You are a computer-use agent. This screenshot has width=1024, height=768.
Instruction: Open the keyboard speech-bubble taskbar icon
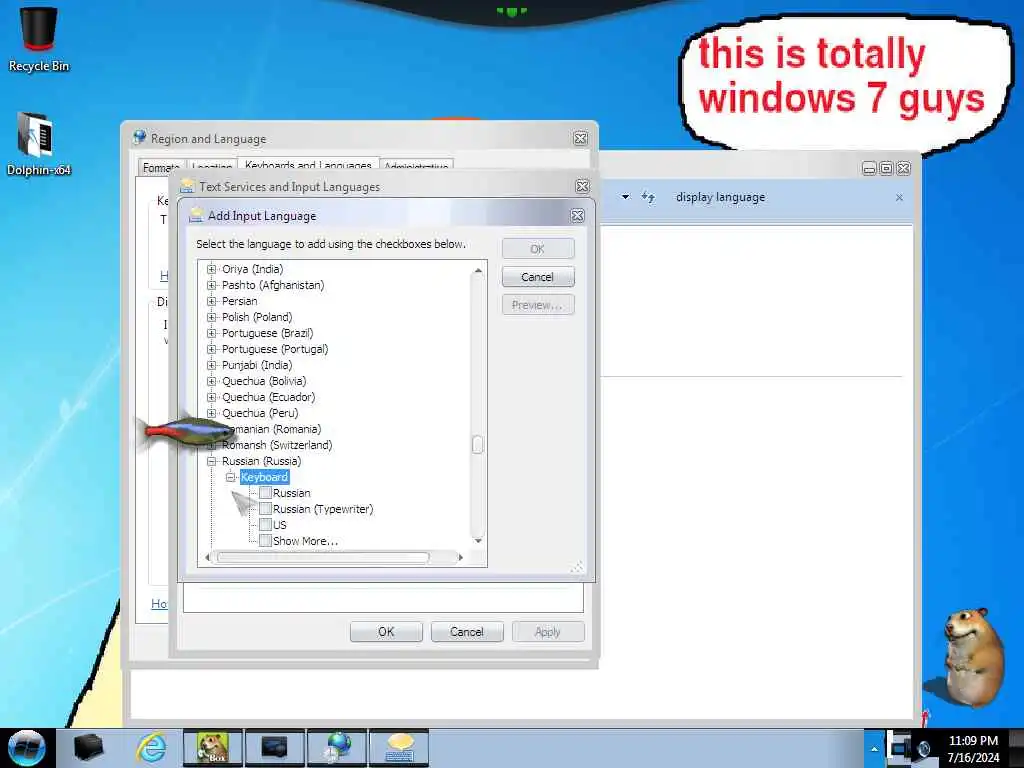(x=399, y=748)
